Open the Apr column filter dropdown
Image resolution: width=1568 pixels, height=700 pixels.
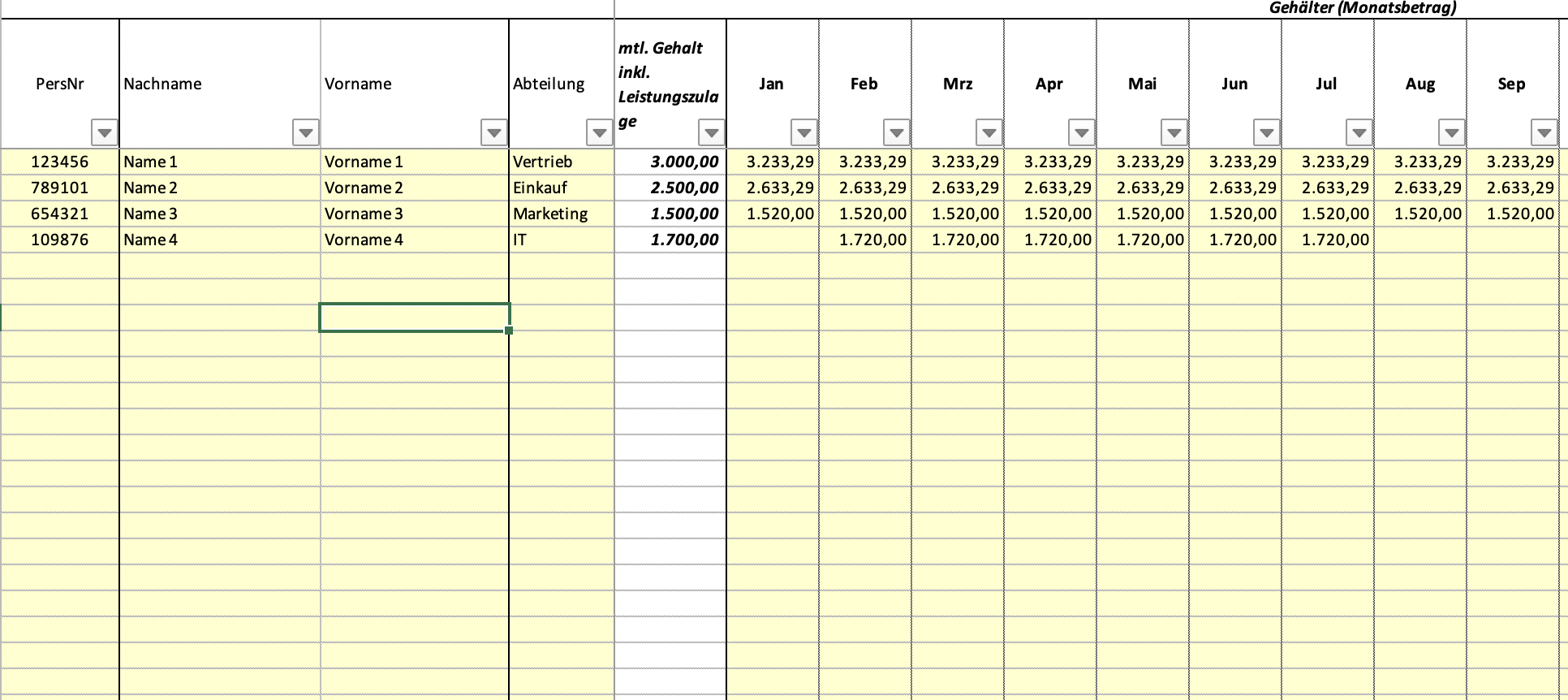(x=1081, y=132)
